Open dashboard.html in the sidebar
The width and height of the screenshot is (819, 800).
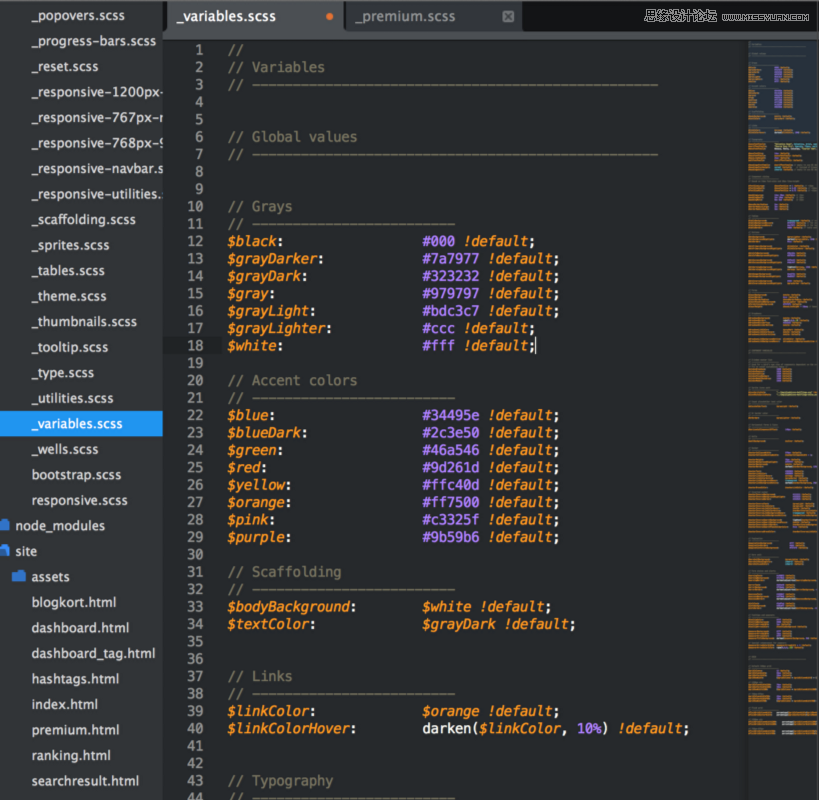tap(80, 628)
